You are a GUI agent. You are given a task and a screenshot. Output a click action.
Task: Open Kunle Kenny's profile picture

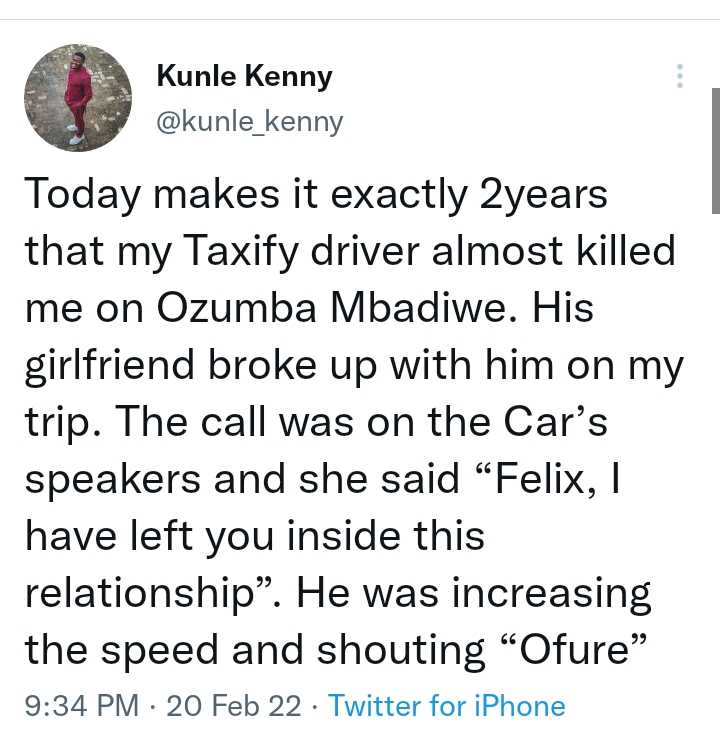point(78,98)
